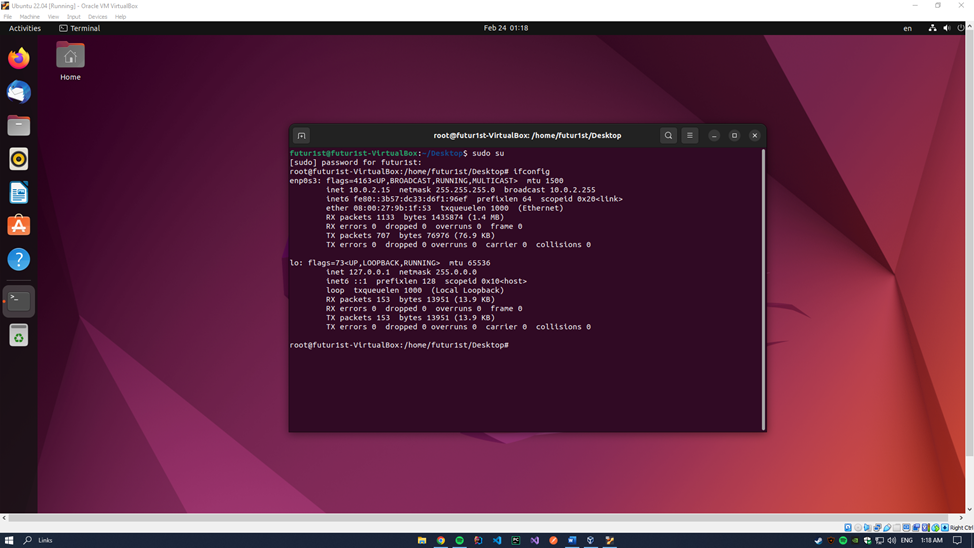Open Visual Studio Code from taskbar
974x548 pixels.
coord(497,541)
